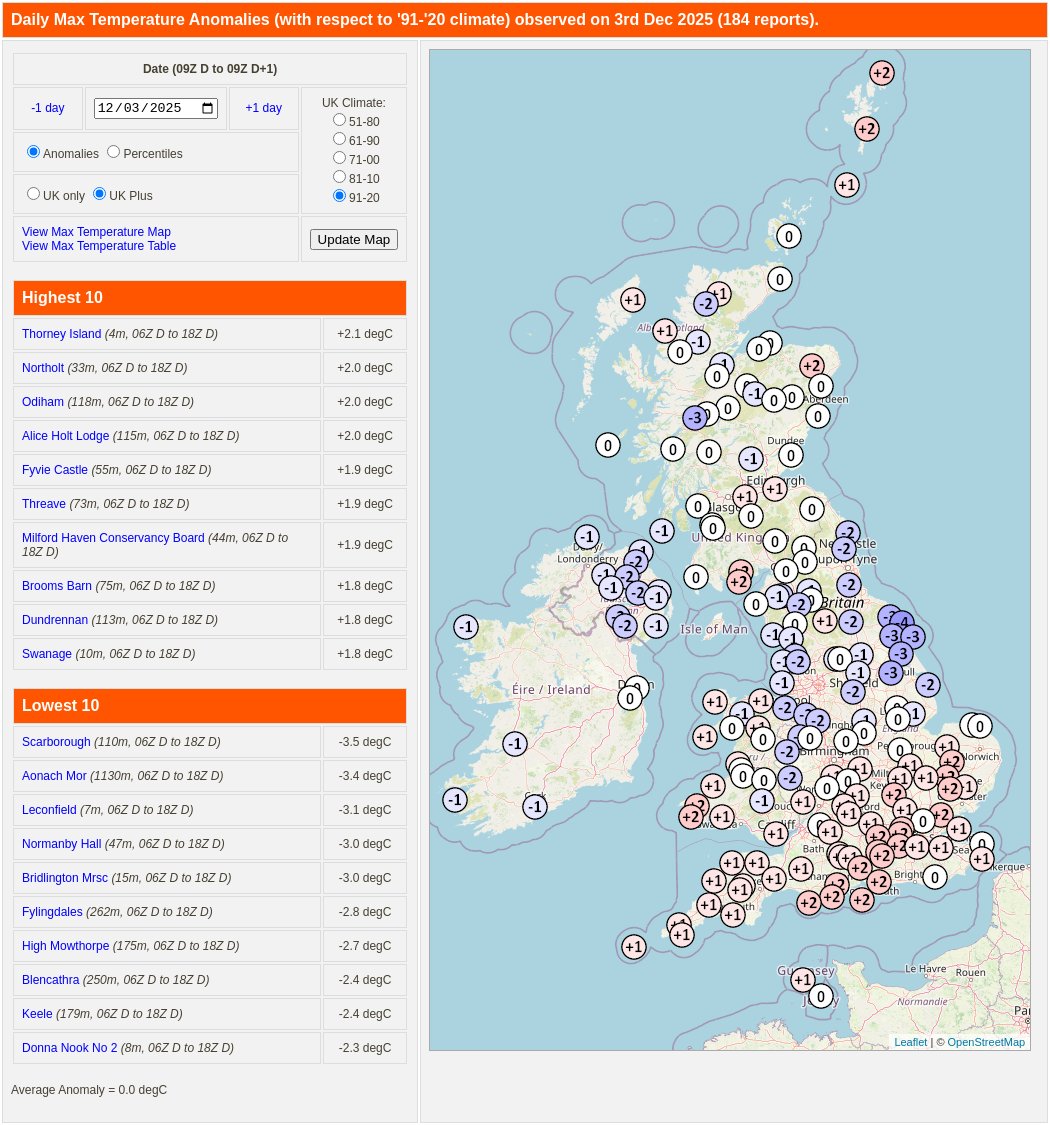Image resolution: width=1050 pixels, height=1125 pixels.
Task: Open the Leconfield station link
Action: coord(49,810)
